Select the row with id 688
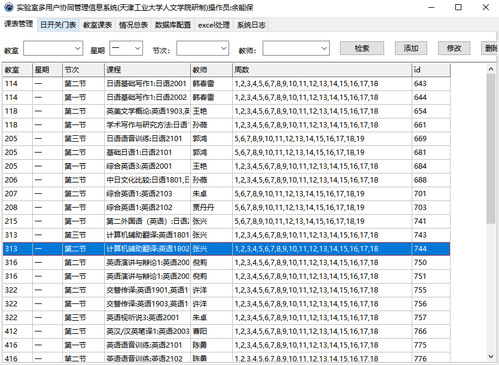This screenshot has width=499, height=365. click(226, 180)
